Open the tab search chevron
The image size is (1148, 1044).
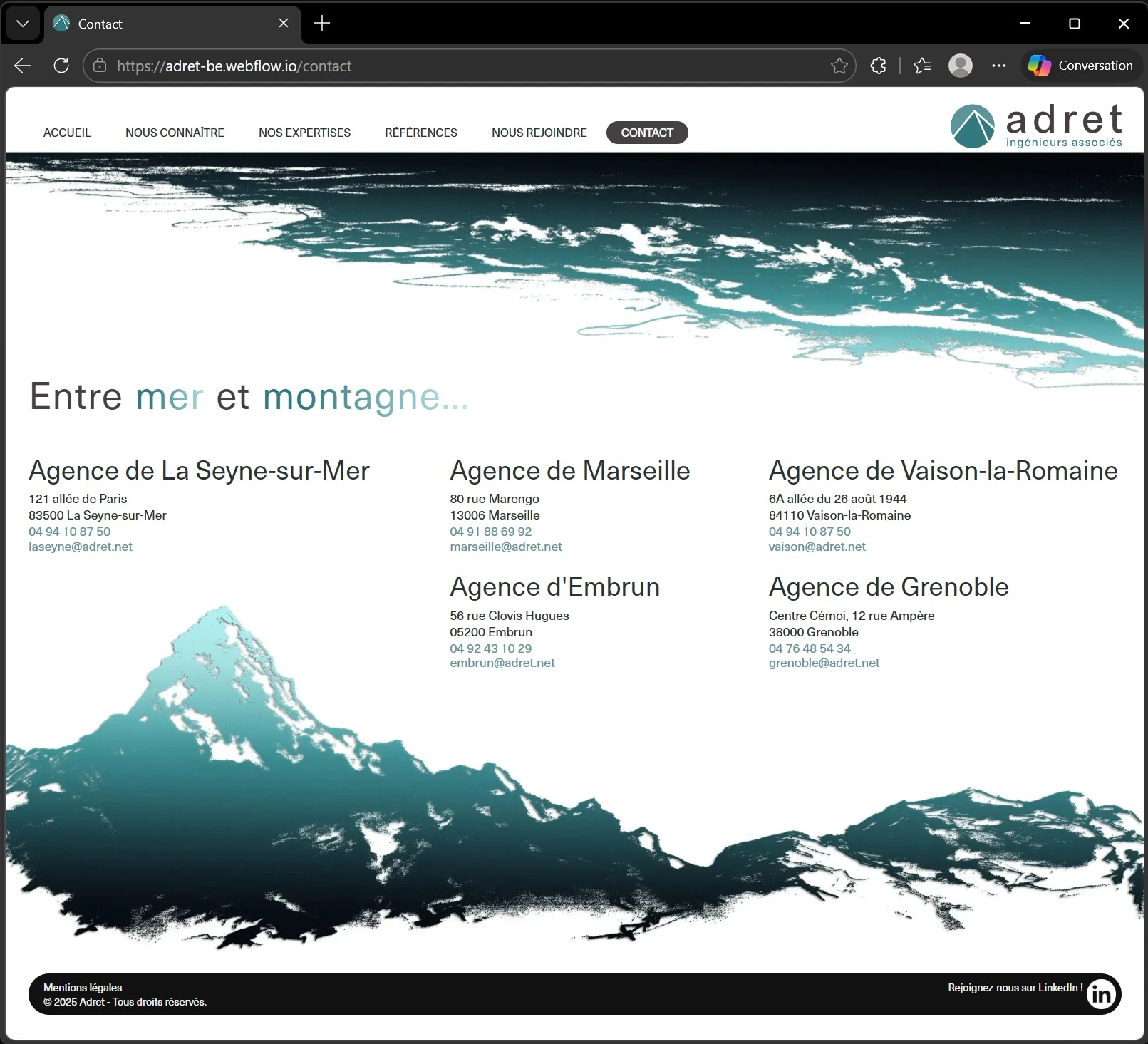pyautogui.click(x=22, y=24)
